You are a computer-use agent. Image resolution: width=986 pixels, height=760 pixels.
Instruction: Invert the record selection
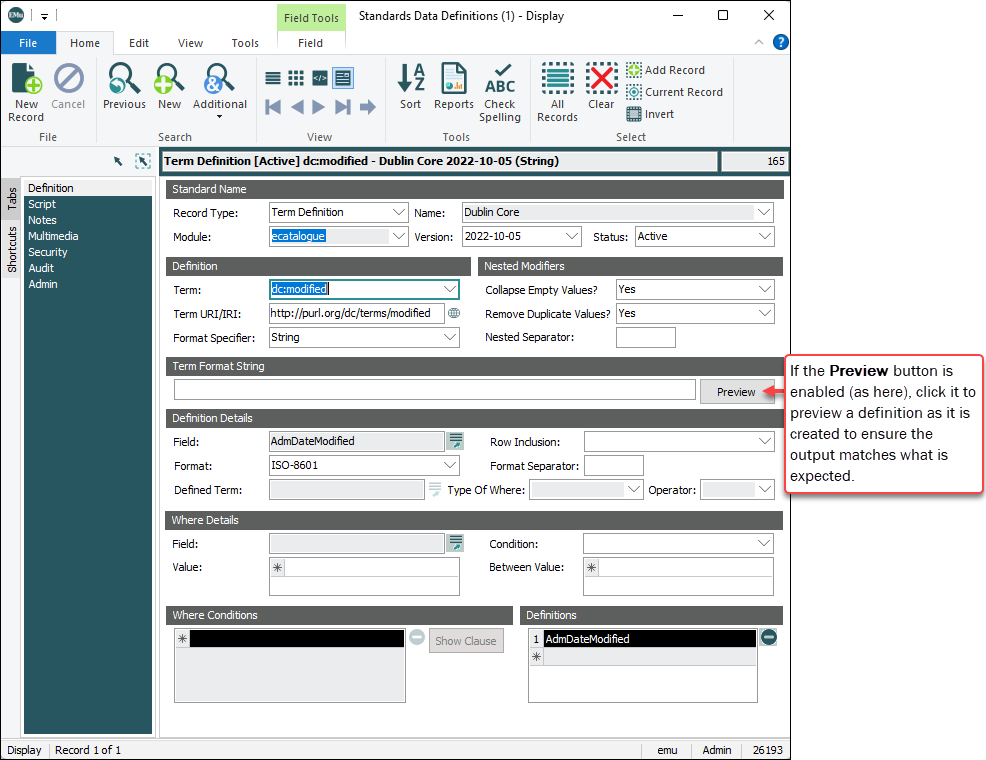coord(650,114)
